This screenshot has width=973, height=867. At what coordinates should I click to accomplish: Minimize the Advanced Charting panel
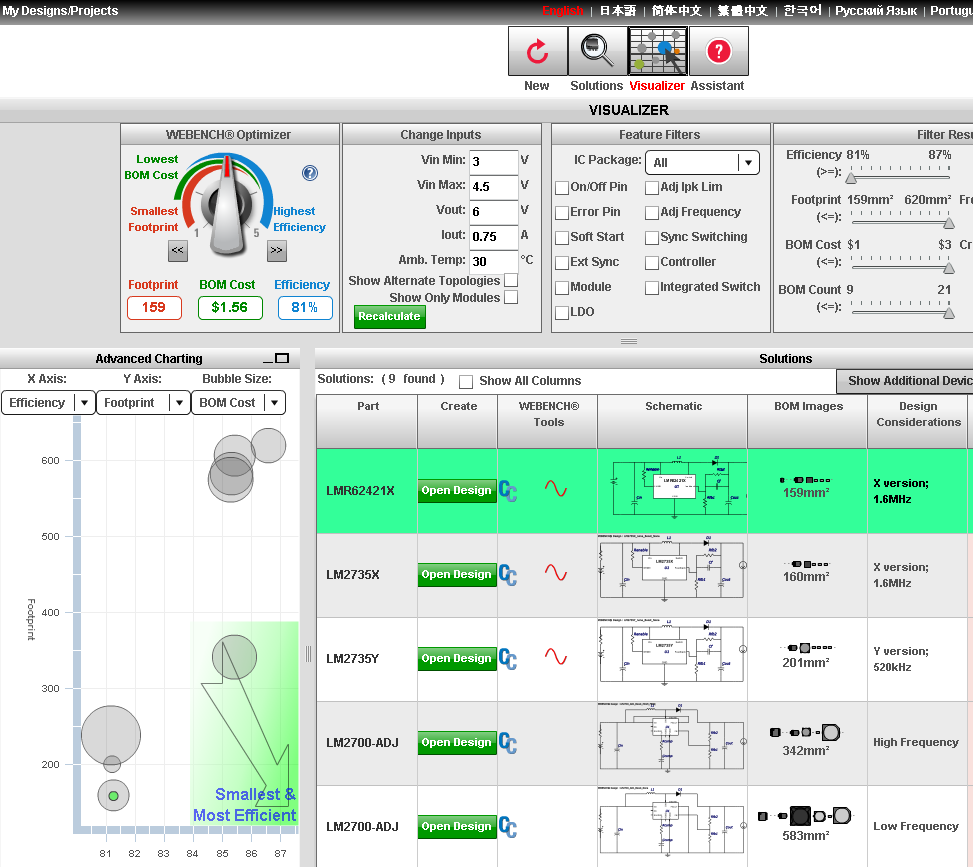click(x=268, y=360)
